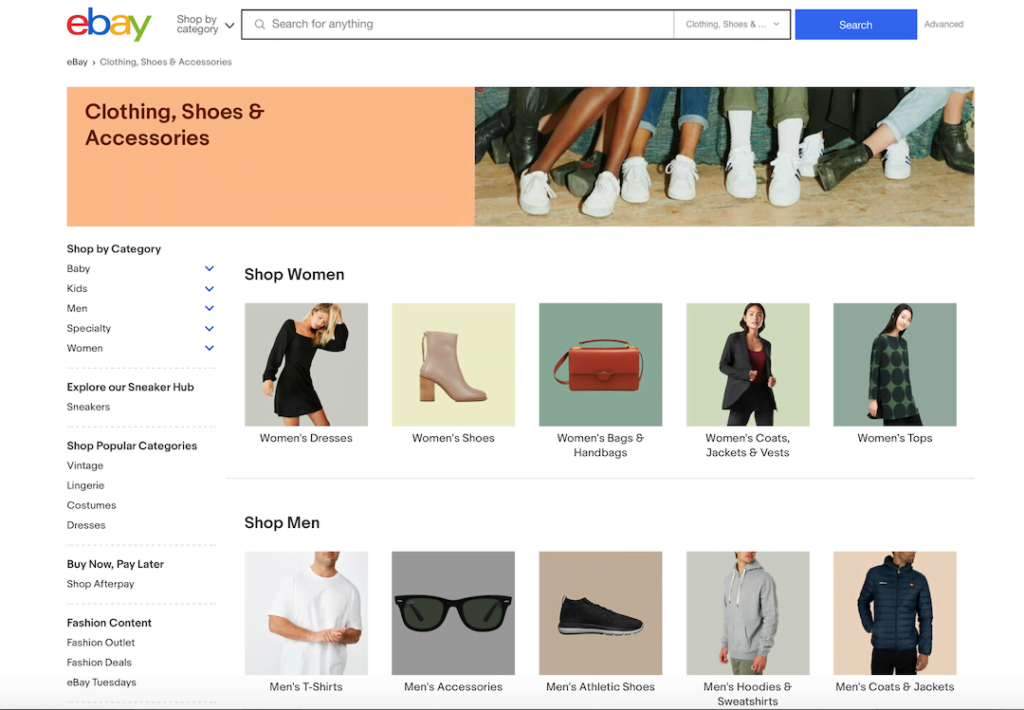The image size is (1024, 710).
Task: Click the blue Search button
Action: click(x=856, y=24)
